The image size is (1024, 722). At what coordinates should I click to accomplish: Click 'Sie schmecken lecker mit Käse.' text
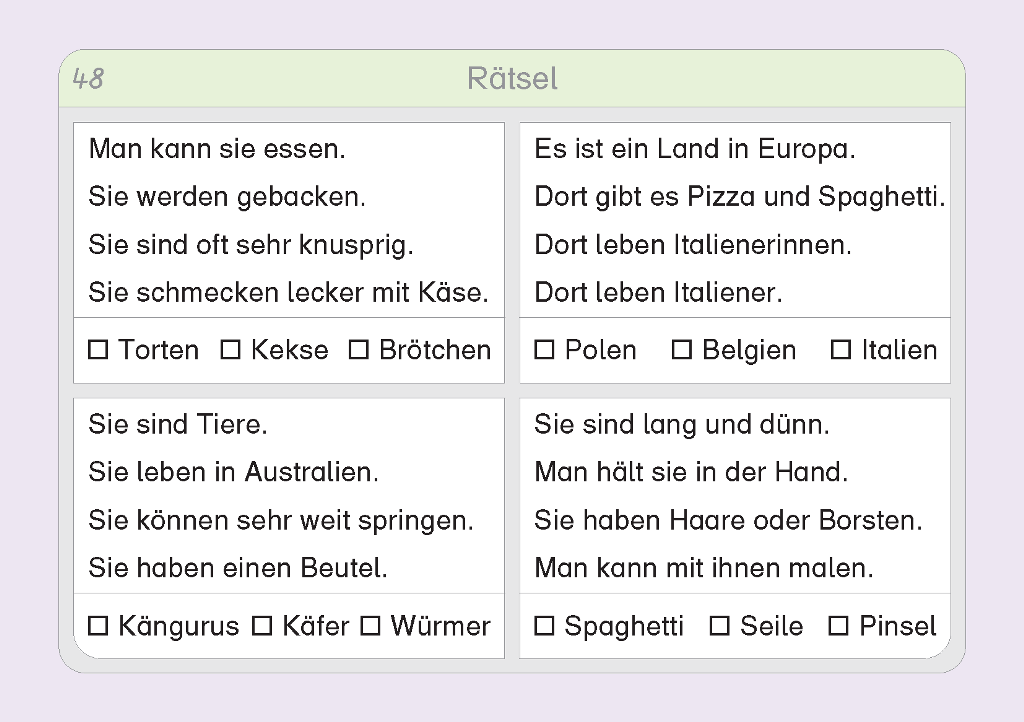(x=288, y=292)
